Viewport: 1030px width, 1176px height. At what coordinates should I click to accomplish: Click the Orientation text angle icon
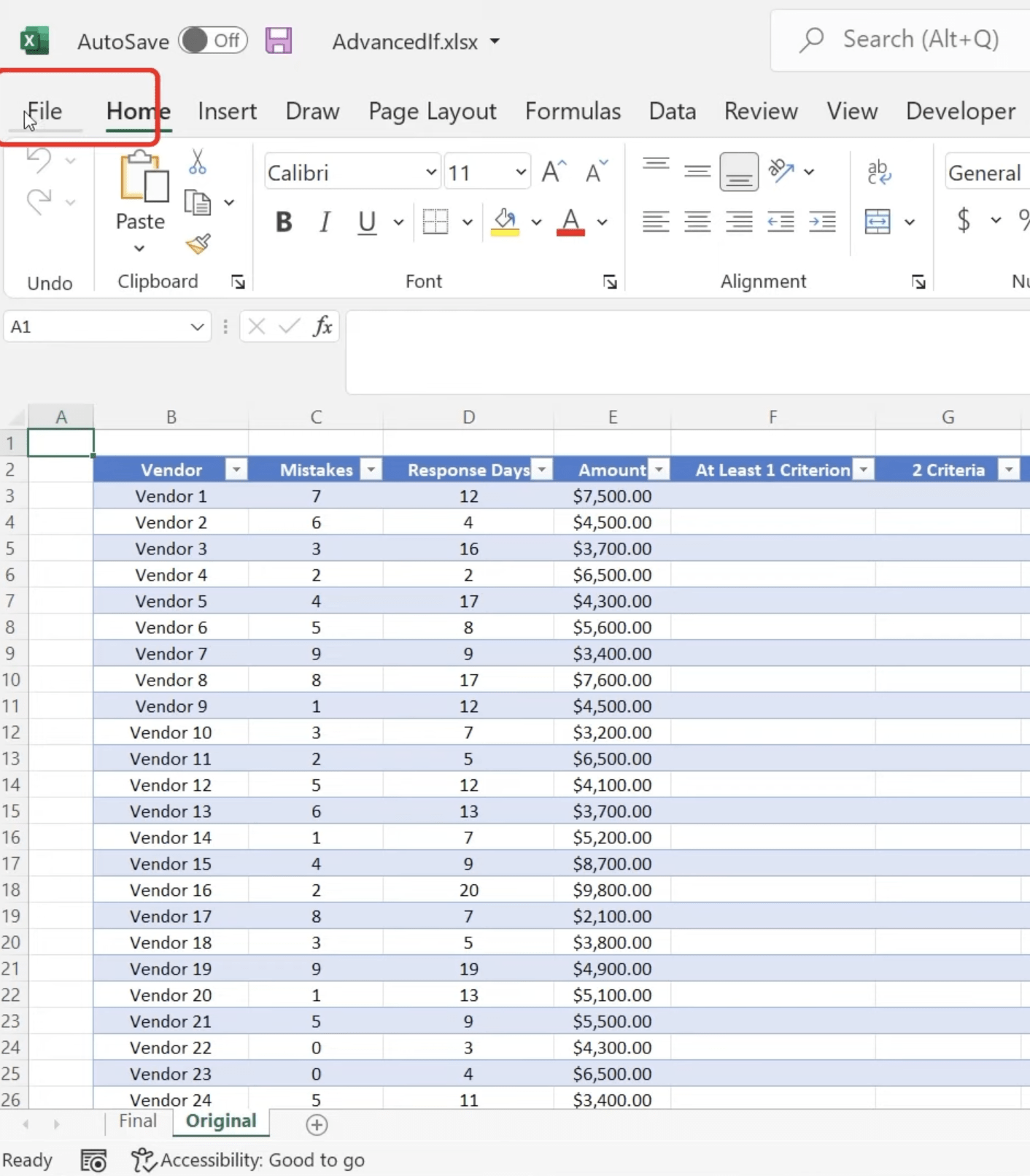[x=781, y=171]
